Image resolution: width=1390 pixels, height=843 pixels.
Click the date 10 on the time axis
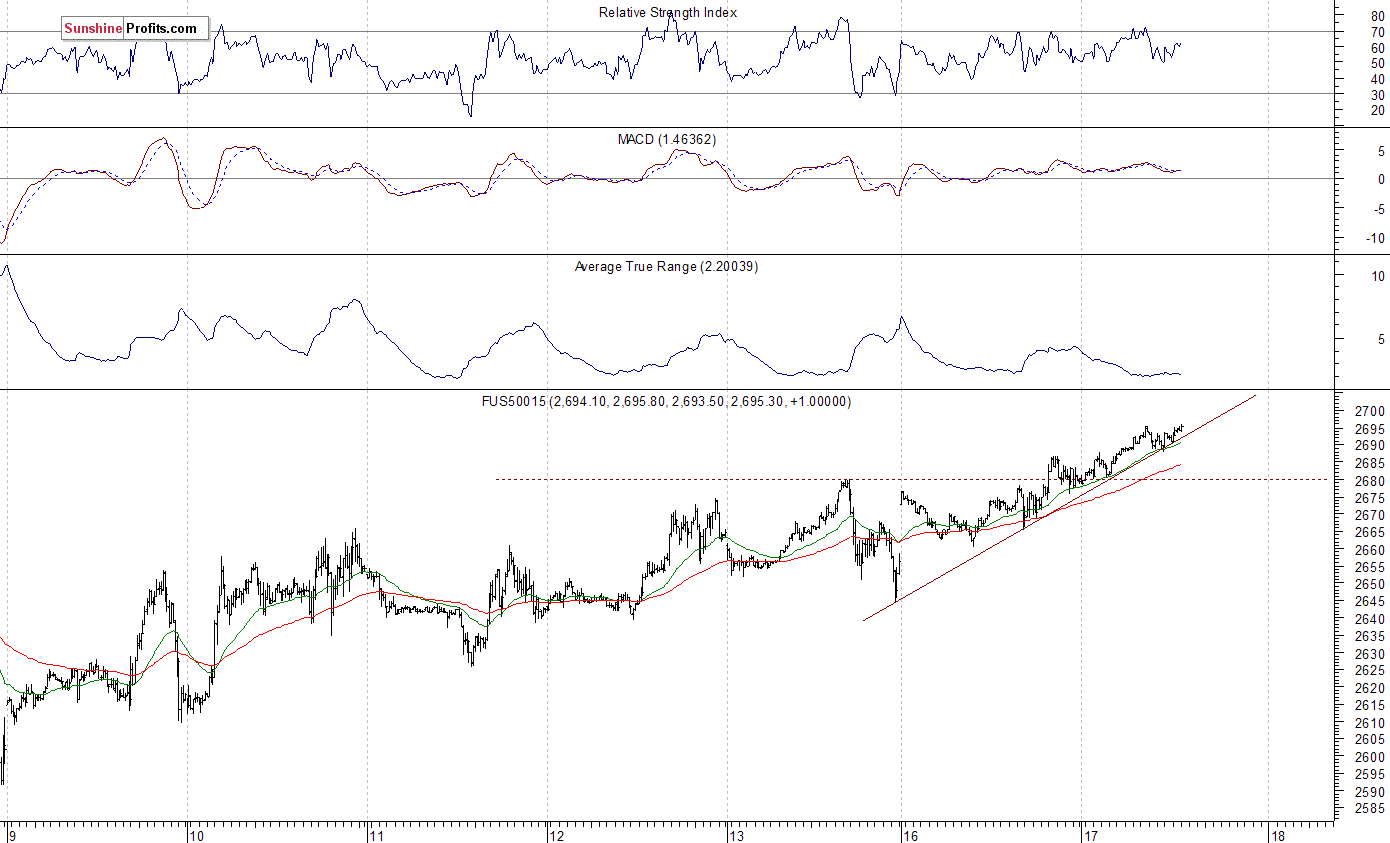[197, 835]
